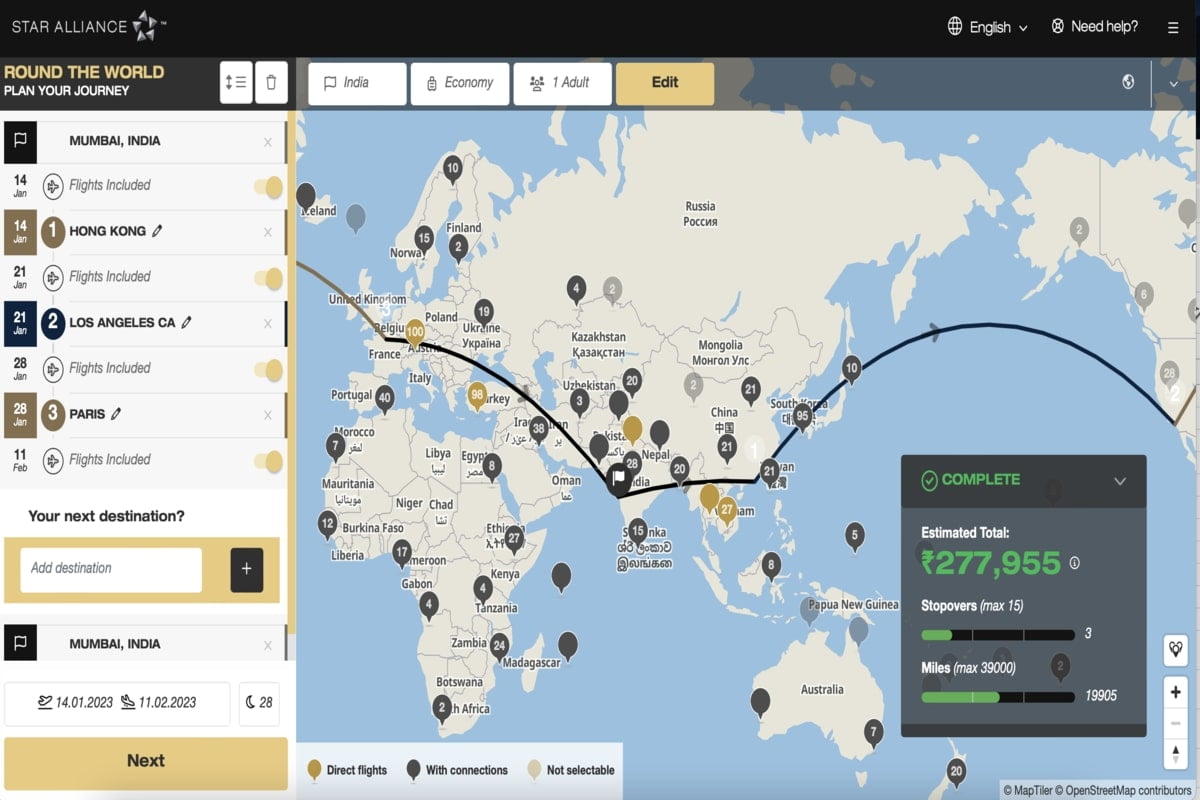Click the info icon beside the estimated total
The height and width of the screenshot is (800, 1200).
[1075, 563]
